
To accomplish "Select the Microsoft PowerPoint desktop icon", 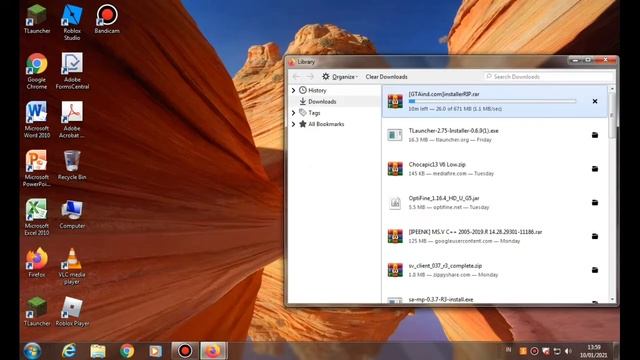I will [x=37, y=169].
